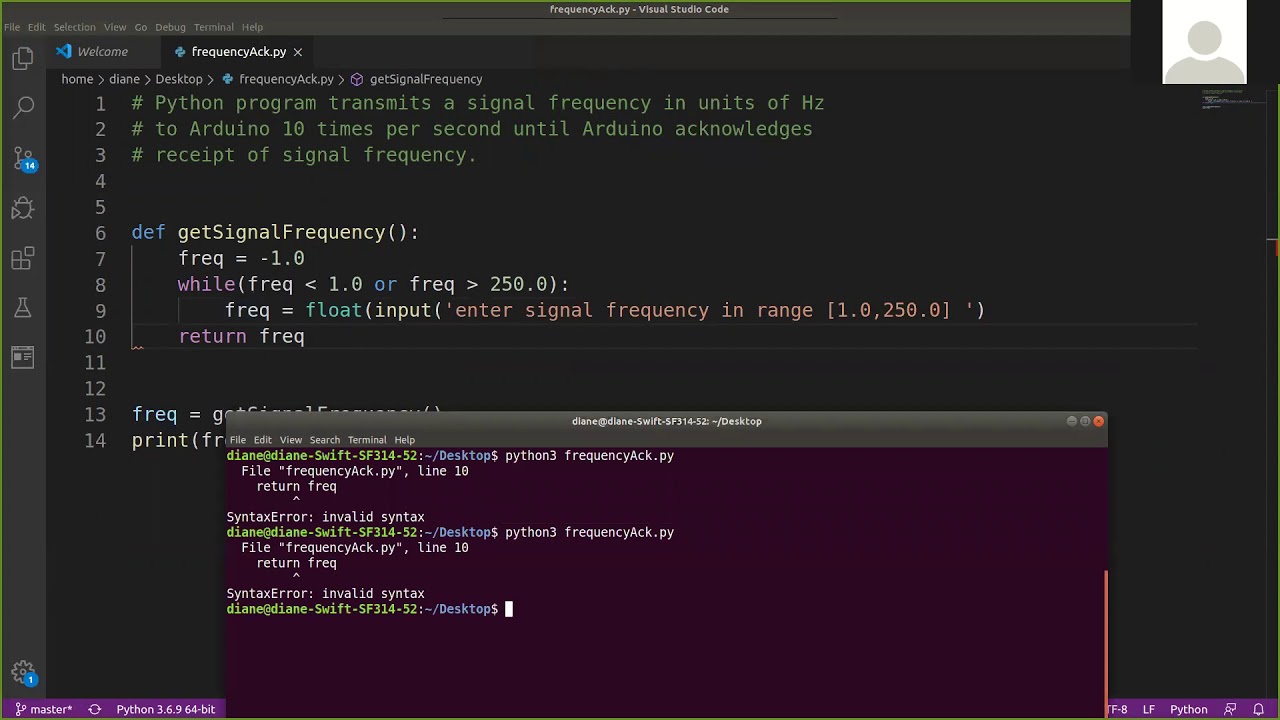
Task: Click line number 6 in gutter
Action: (x=100, y=232)
